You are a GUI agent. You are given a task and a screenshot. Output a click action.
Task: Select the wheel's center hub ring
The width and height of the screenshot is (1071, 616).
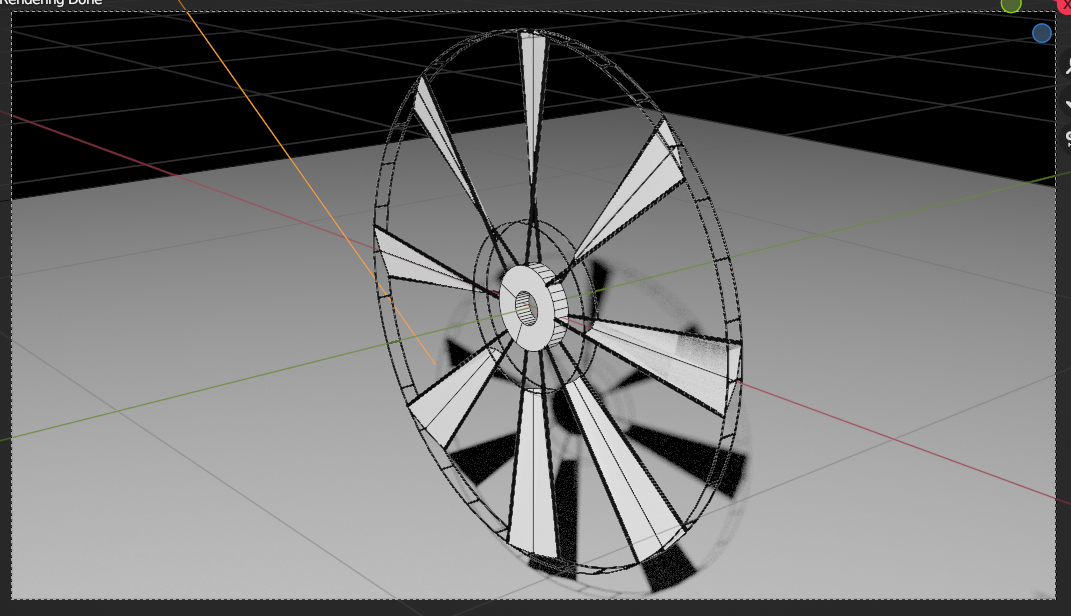(533, 307)
